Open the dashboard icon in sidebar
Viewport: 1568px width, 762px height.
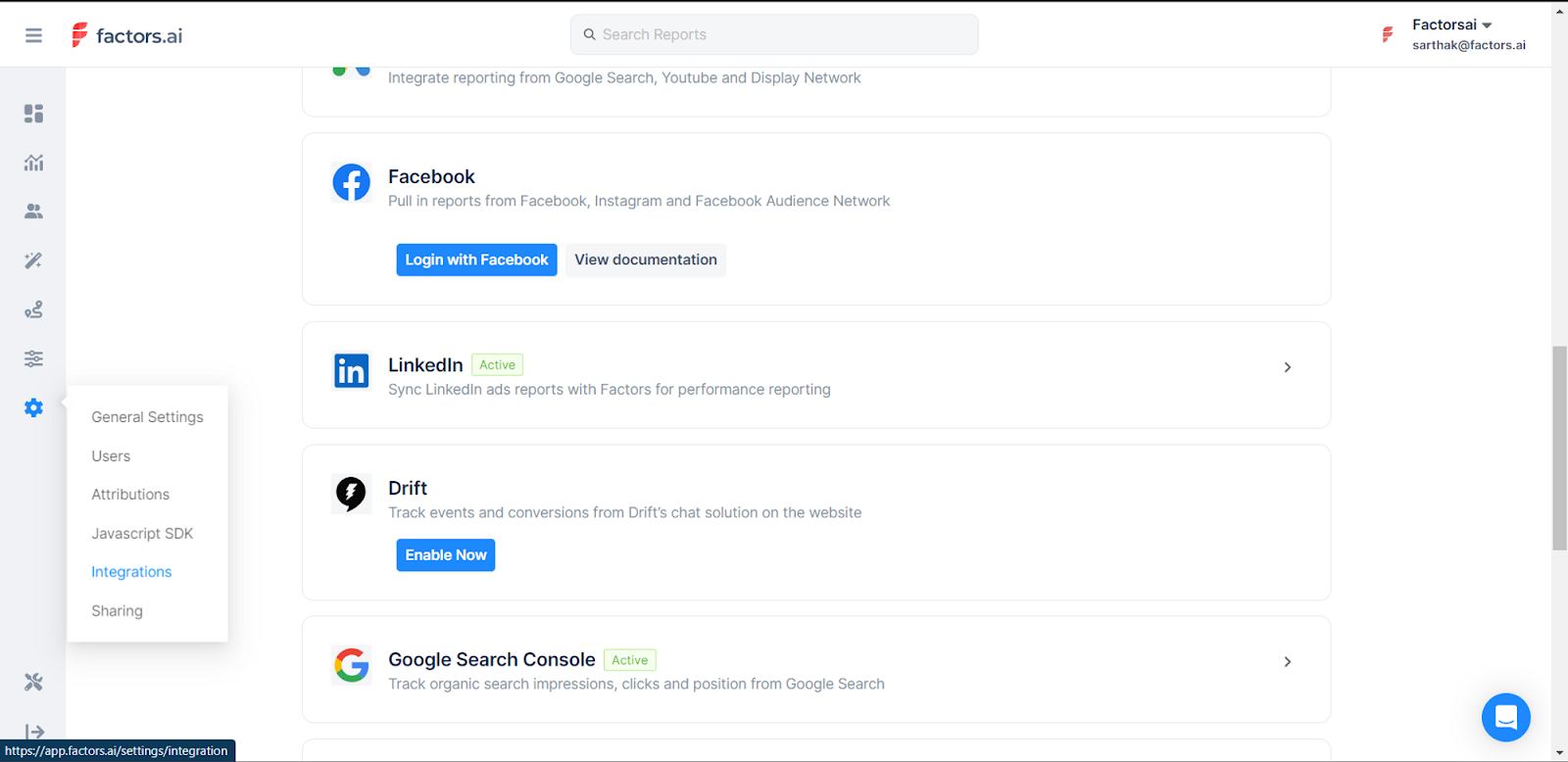pos(33,114)
